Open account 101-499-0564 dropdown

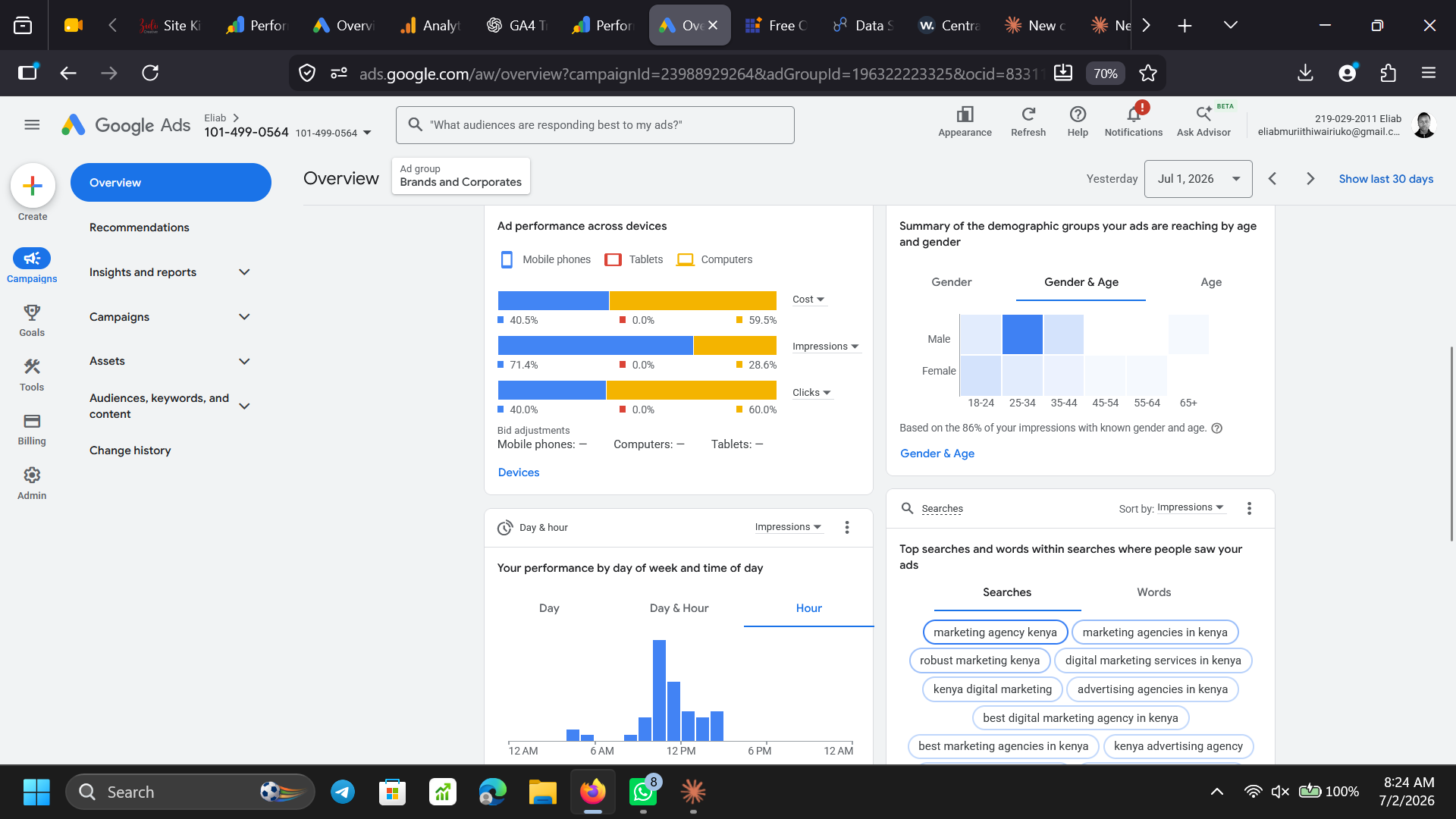coord(334,133)
